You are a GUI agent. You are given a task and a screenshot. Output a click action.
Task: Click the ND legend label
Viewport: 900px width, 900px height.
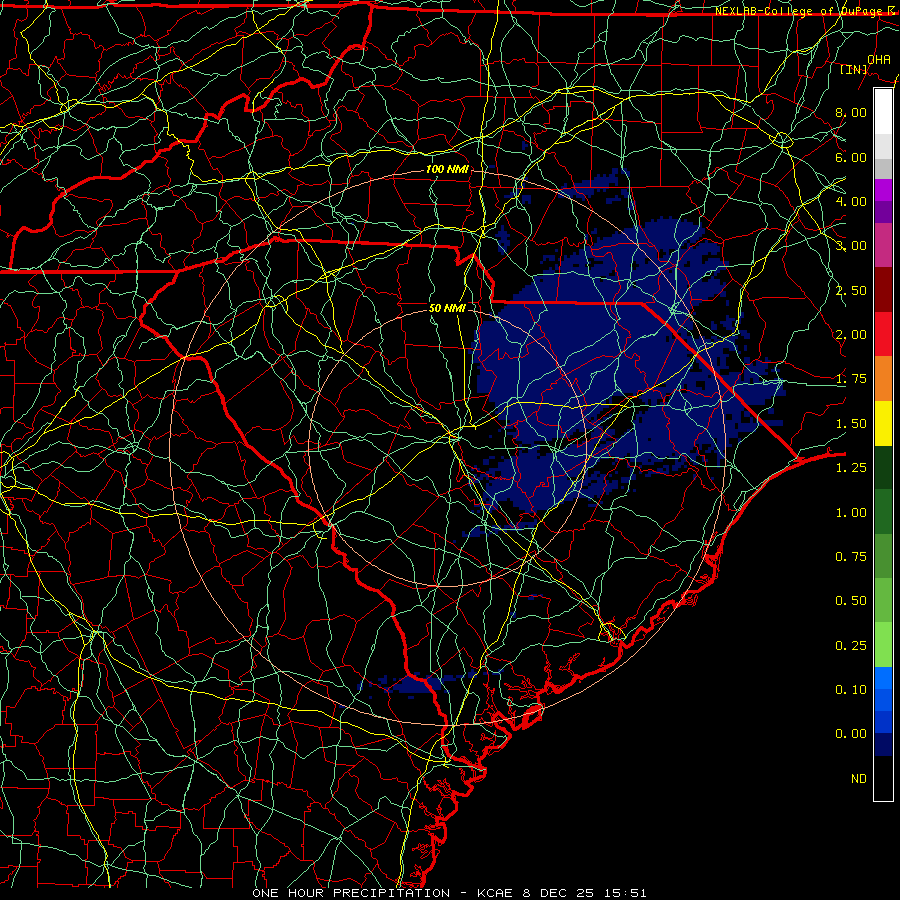click(859, 779)
